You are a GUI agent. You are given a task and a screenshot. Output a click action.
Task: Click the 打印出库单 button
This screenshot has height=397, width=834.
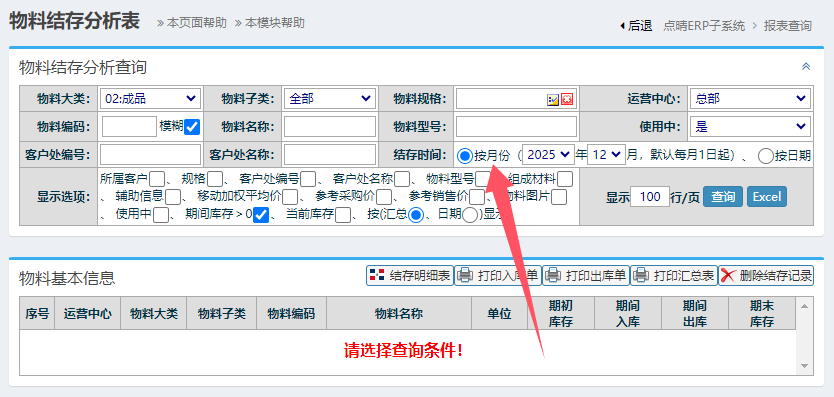(586, 276)
